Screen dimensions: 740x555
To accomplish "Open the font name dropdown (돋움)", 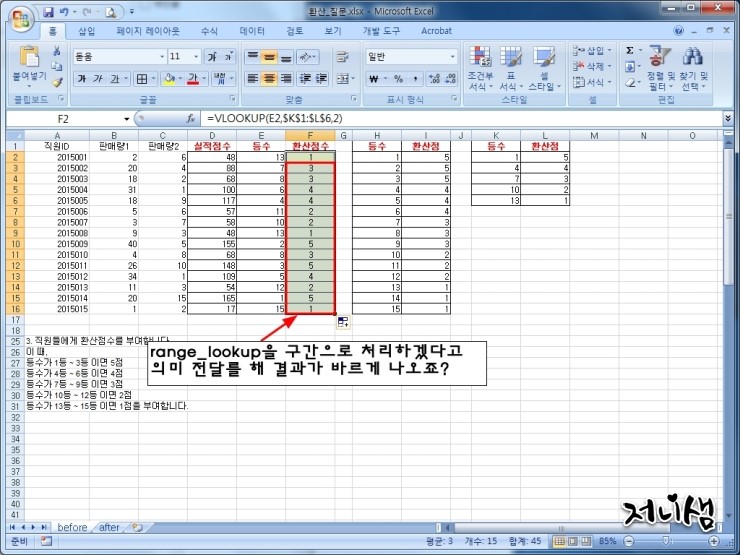I will (x=162, y=57).
